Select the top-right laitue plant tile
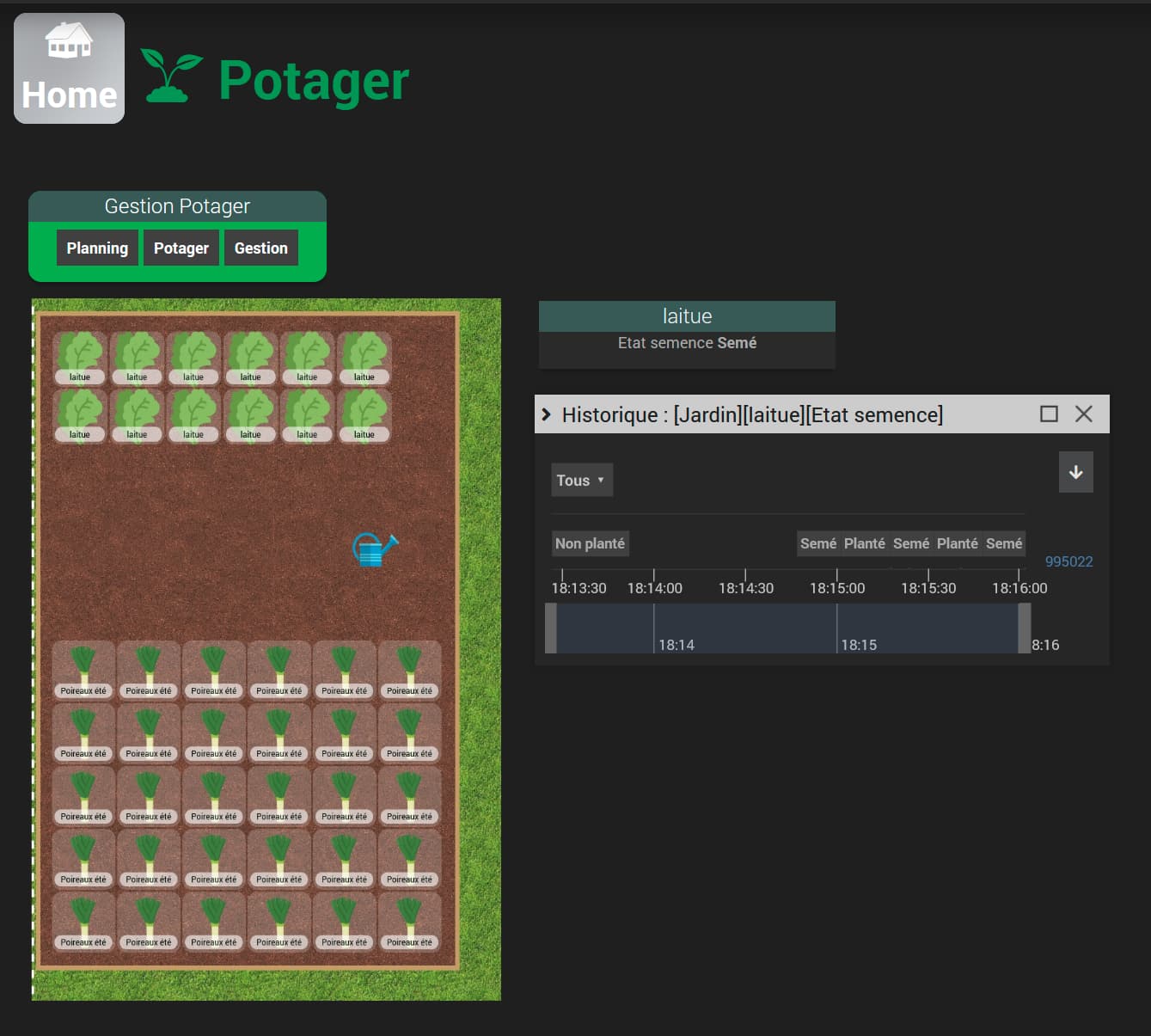 [364, 358]
